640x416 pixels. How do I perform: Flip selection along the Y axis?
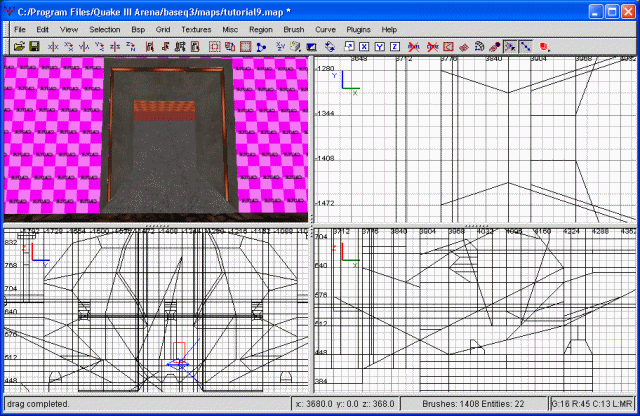pos(84,47)
